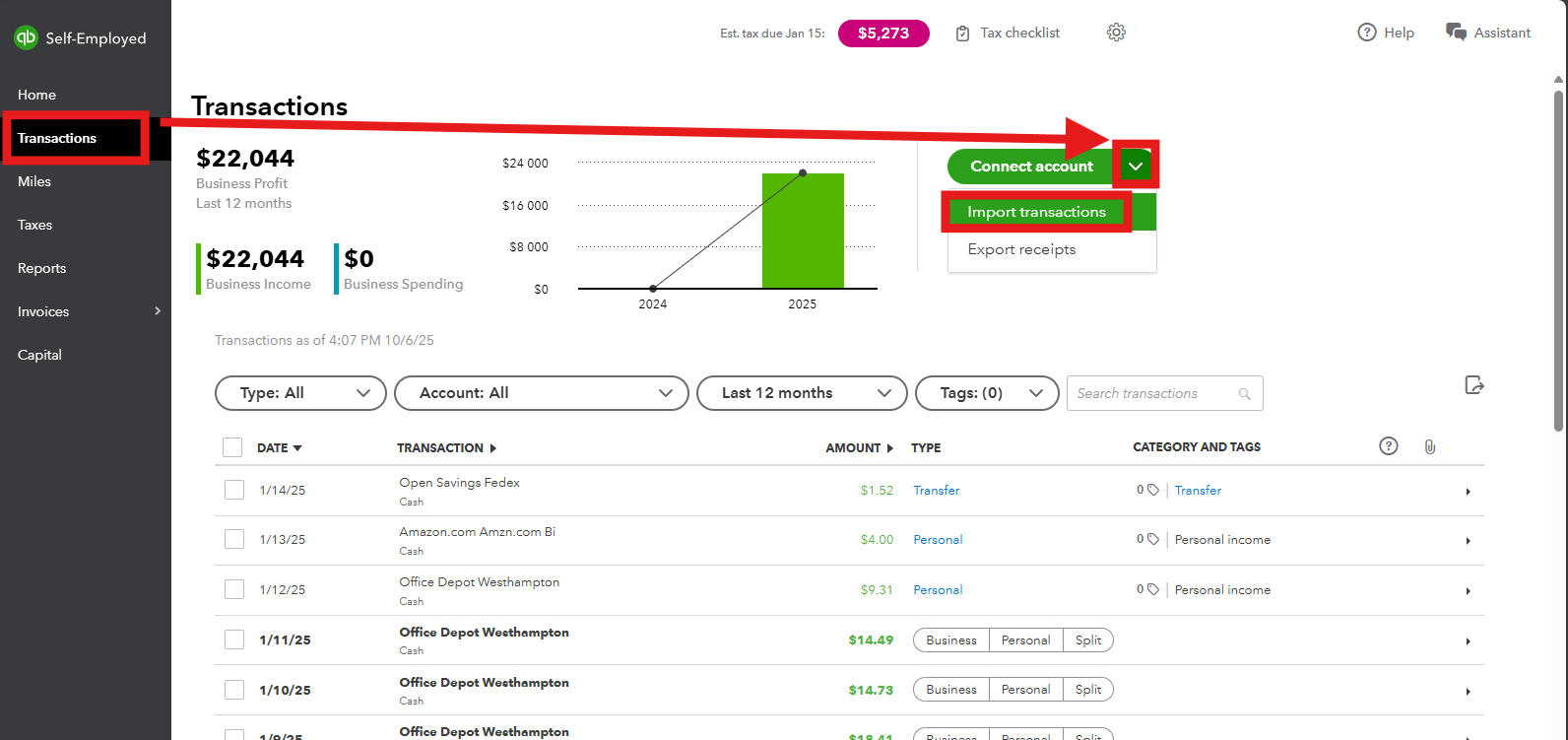The height and width of the screenshot is (740, 1568).
Task: Click the Help question mark icon
Action: point(1366,33)
